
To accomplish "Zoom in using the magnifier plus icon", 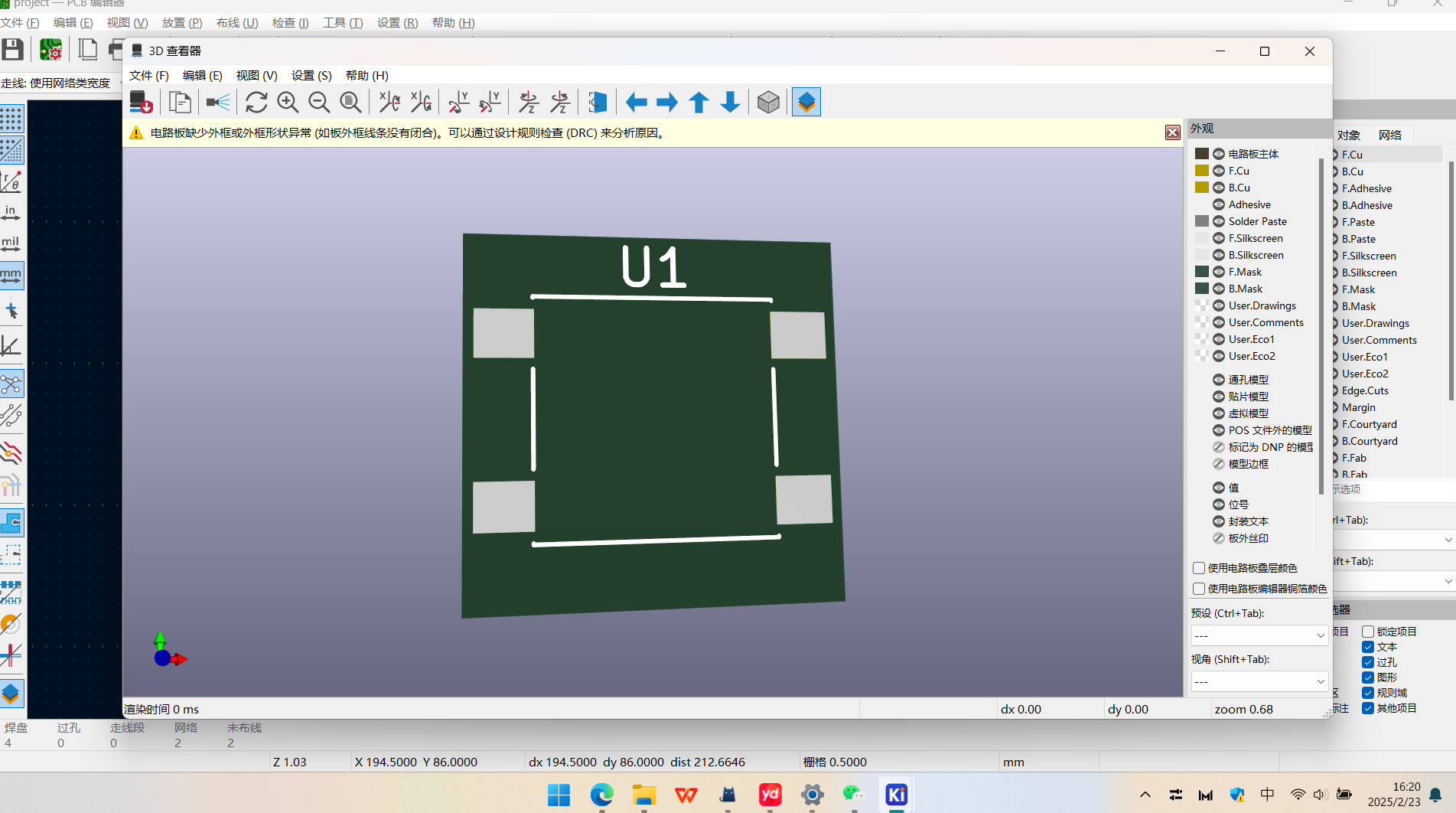I will click(288, 102).
